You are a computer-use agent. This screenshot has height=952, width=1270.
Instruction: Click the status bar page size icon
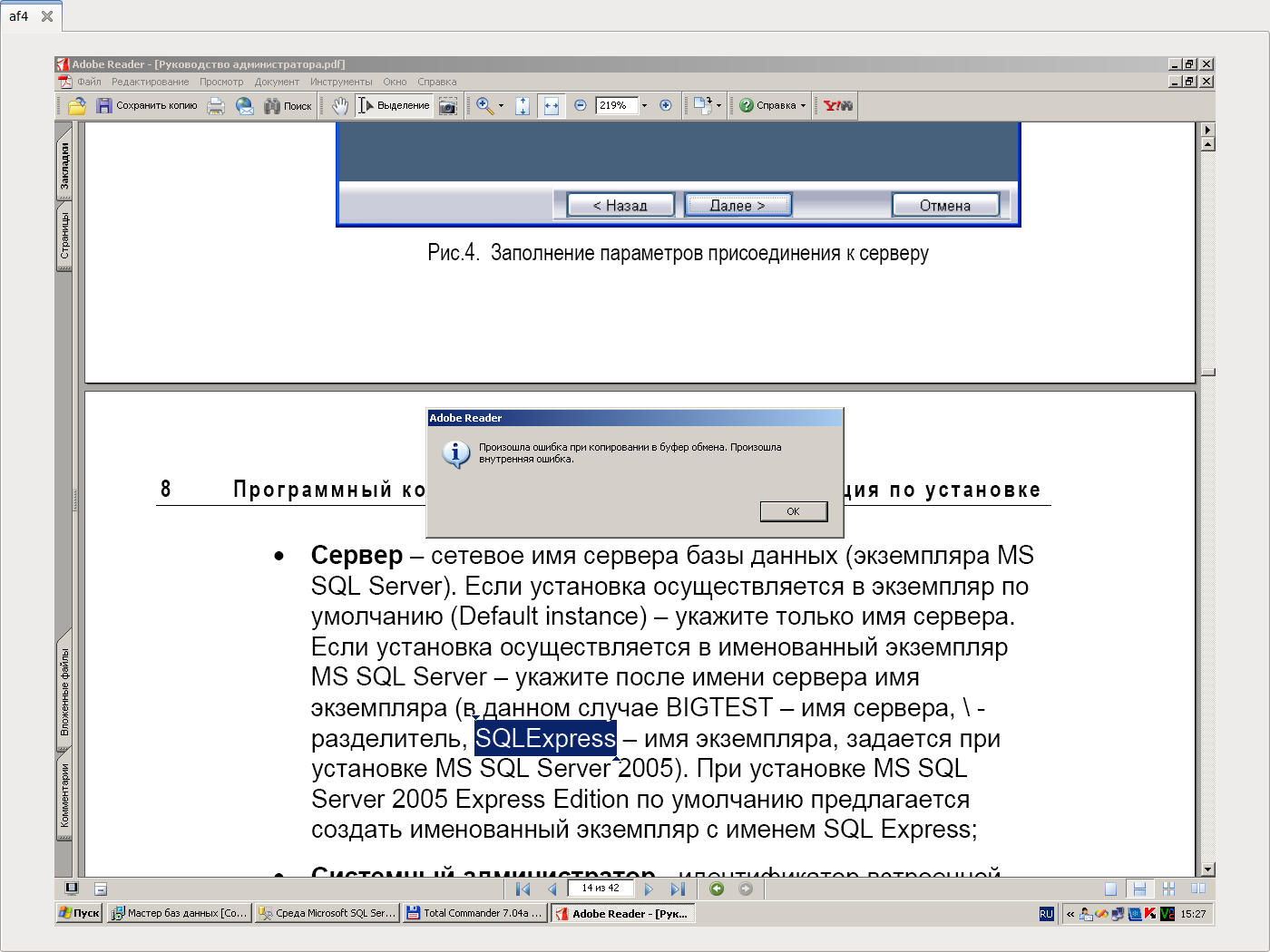(101, 889)
